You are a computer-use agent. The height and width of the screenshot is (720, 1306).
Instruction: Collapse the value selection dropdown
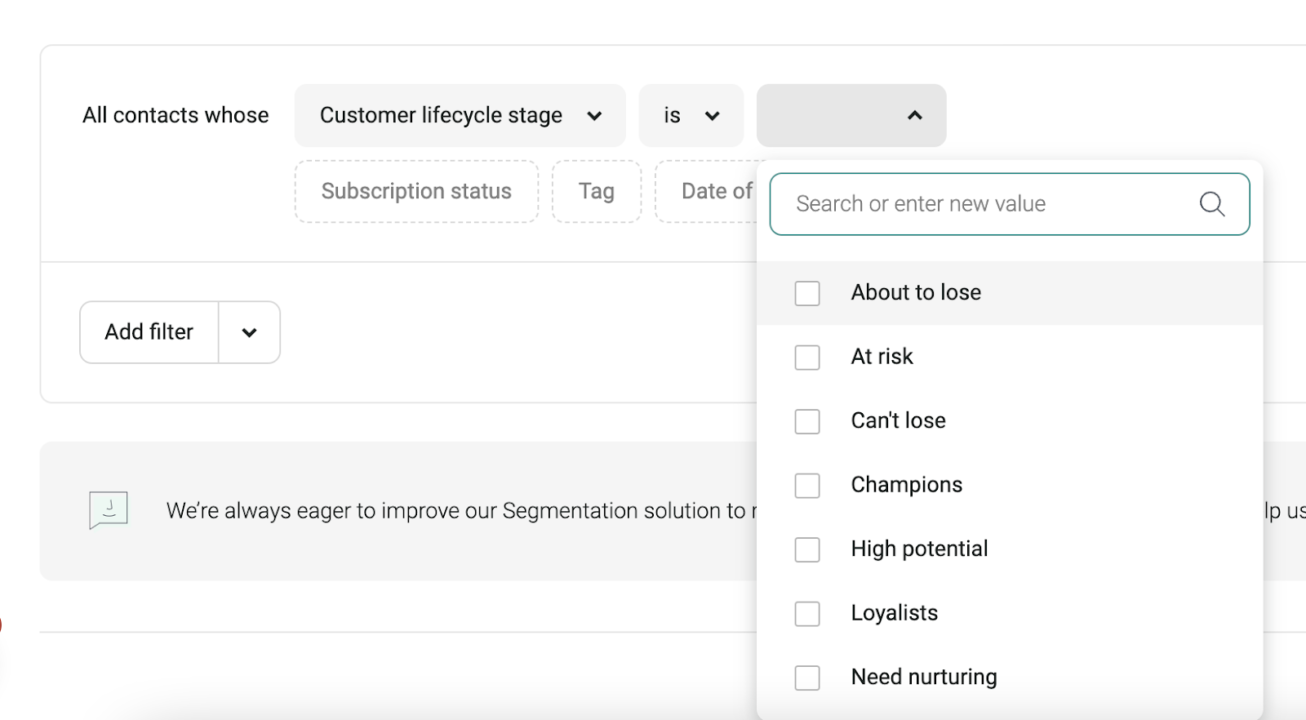coord(914,115)
